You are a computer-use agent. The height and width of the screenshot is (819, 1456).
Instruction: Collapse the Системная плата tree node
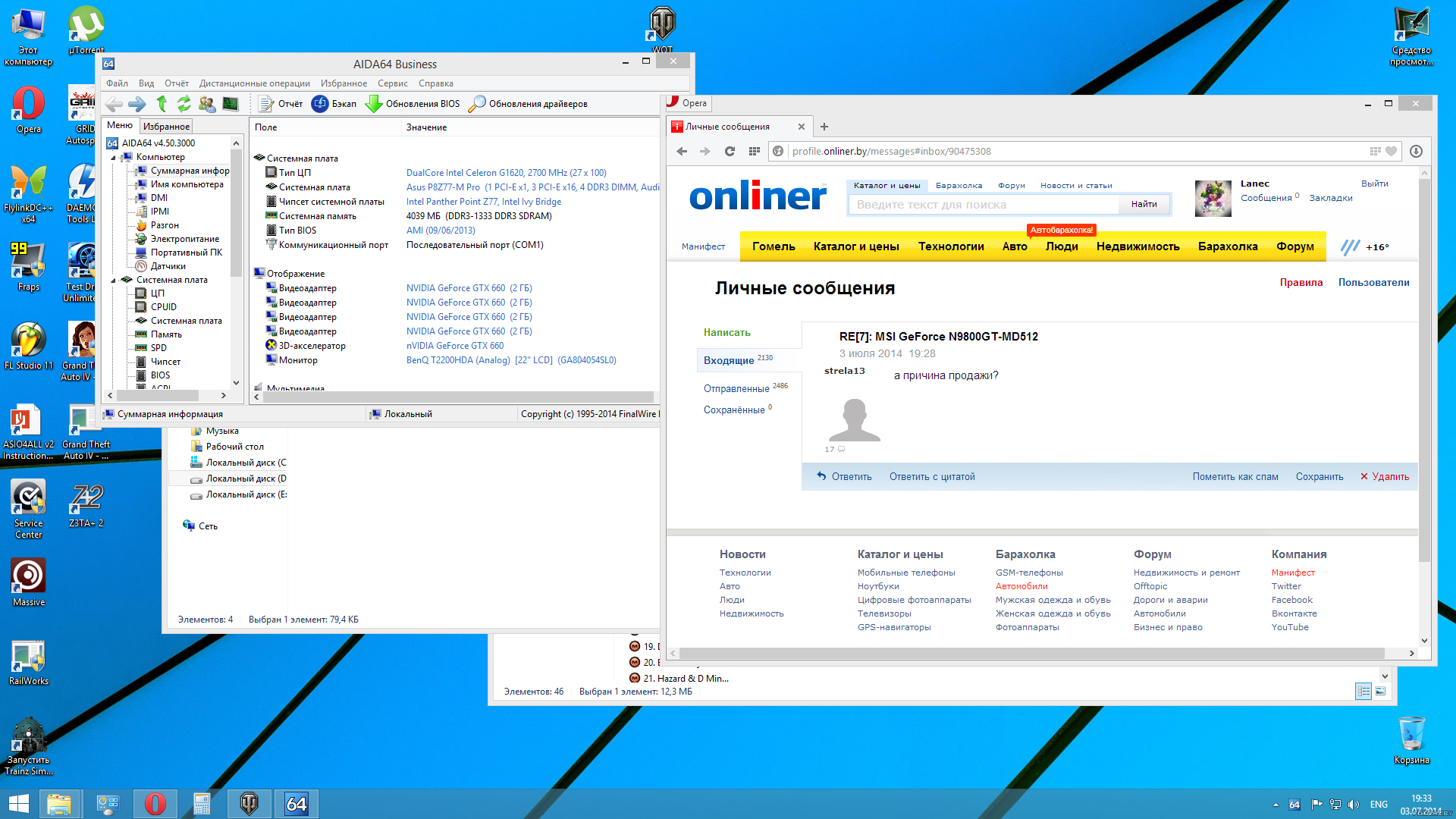coord(114,281)
